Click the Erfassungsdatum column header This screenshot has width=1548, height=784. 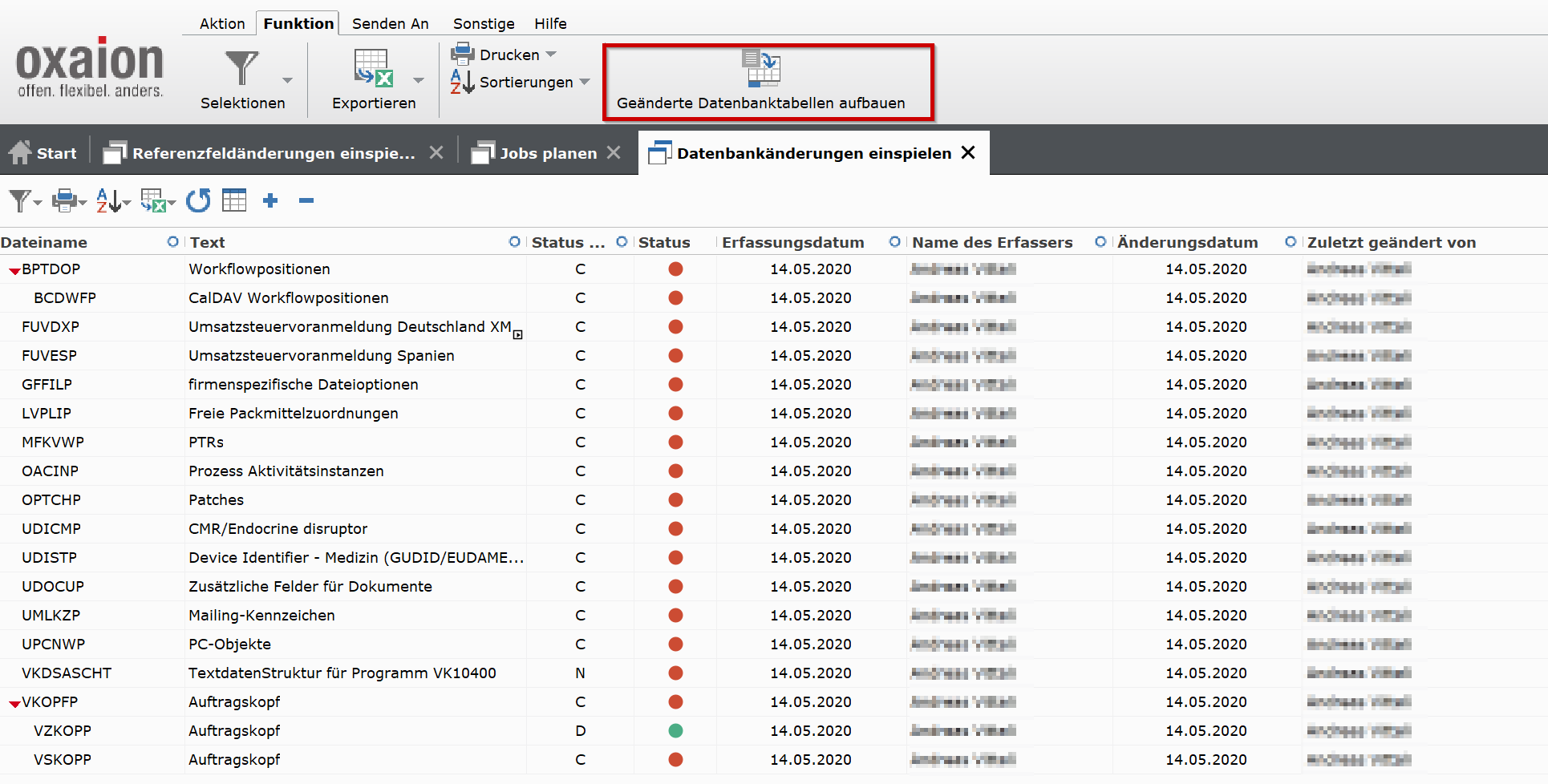tap(792, 242)
